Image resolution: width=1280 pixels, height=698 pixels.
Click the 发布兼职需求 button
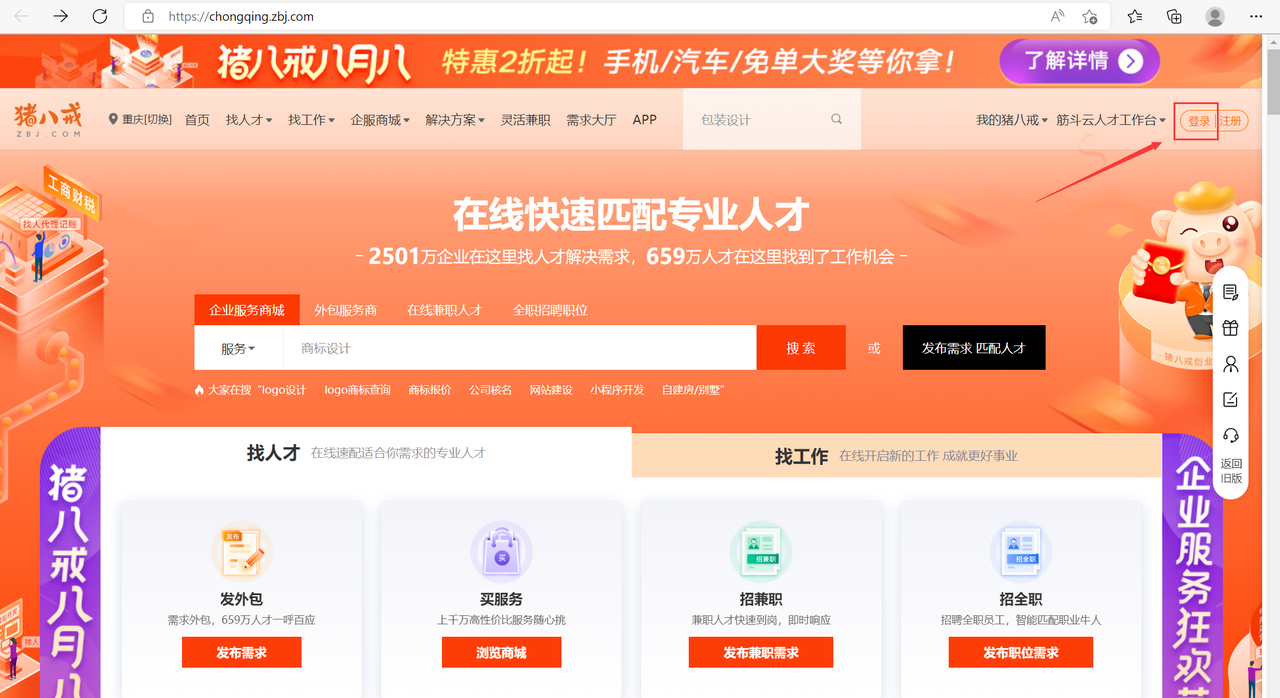click(x=761, y=653)
